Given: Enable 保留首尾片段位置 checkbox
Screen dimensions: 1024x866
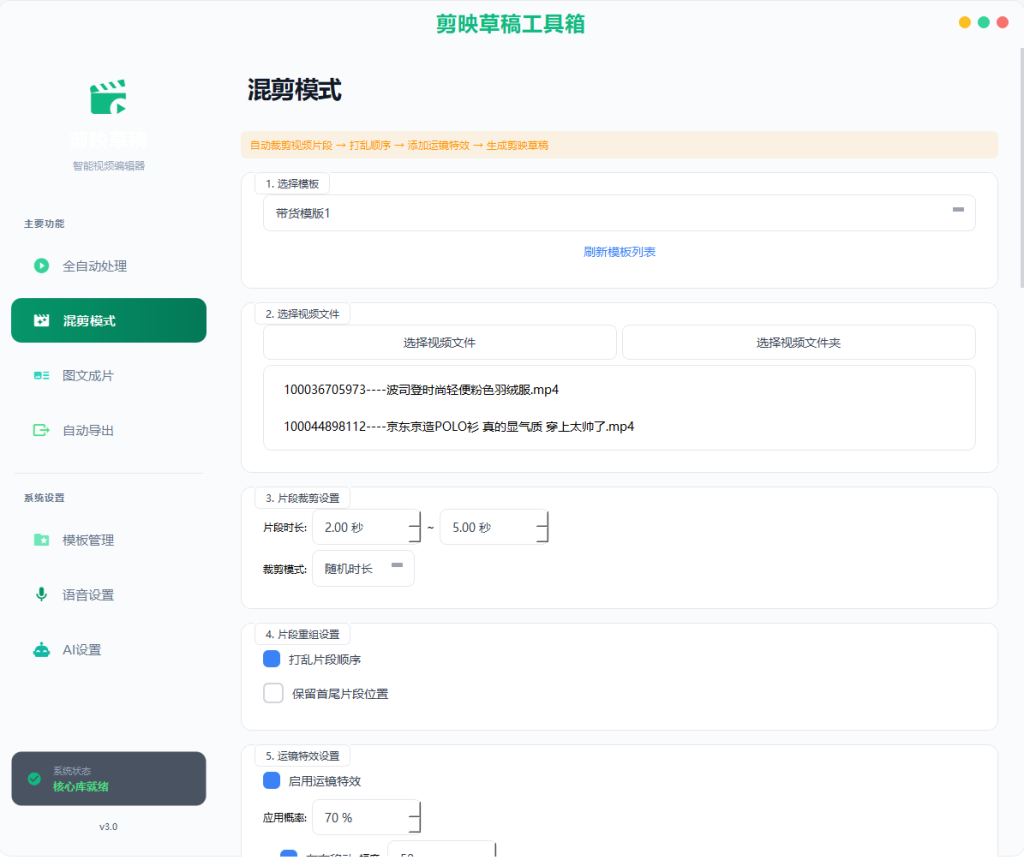Looking at the screenshot, I should click(273, 693).
